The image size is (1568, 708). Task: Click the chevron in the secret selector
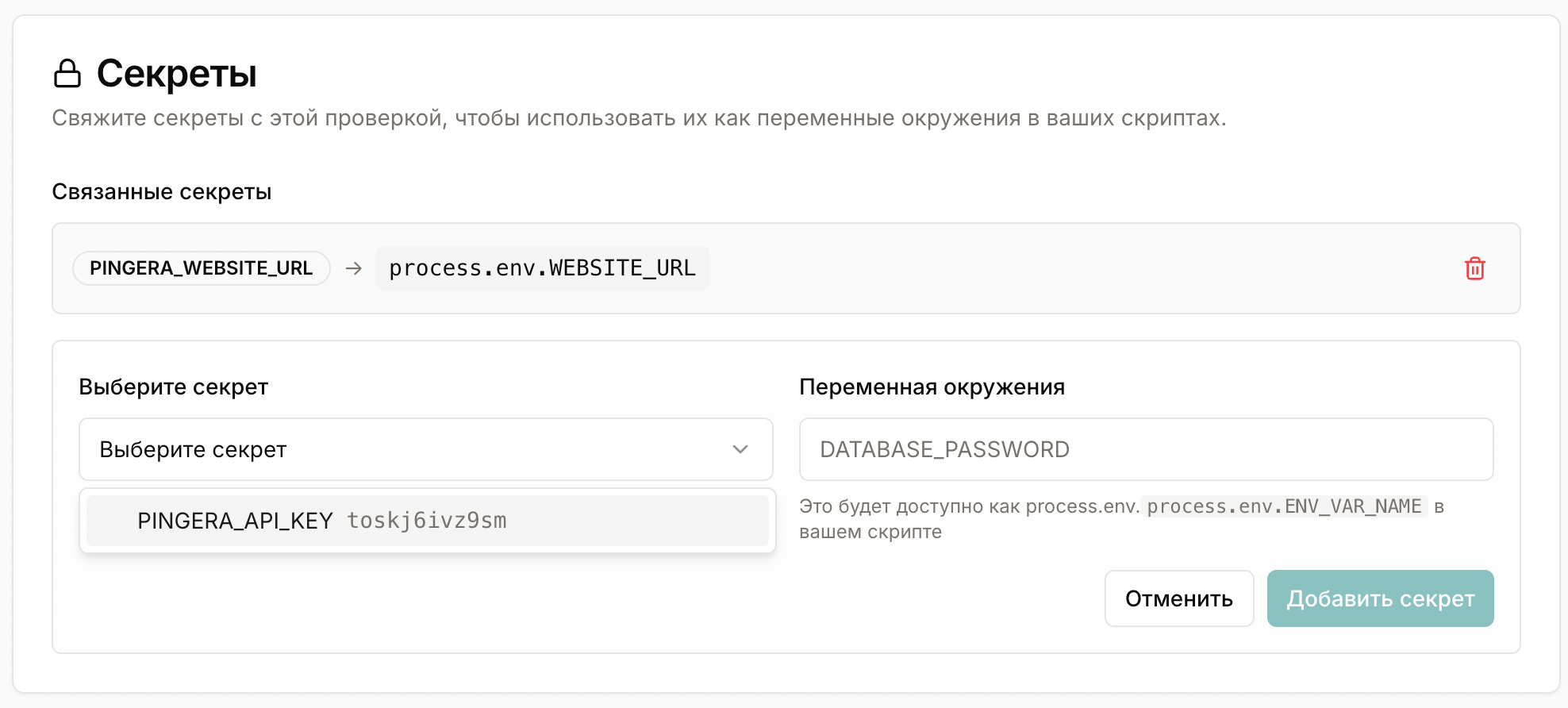point(740,449)
